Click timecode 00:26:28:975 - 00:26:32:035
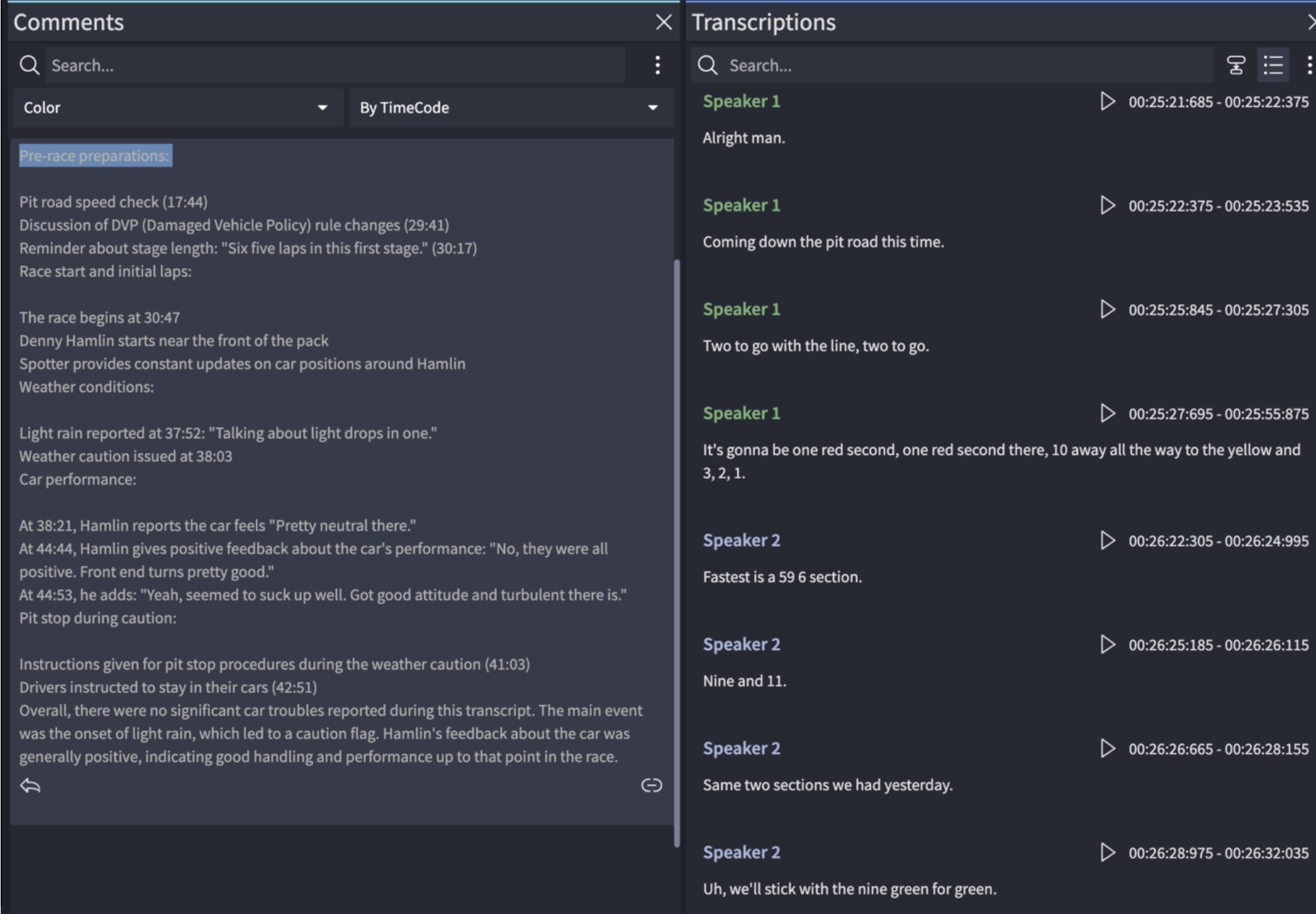The width and height of the screenshot is (1316, 914). click(1218, 853)
